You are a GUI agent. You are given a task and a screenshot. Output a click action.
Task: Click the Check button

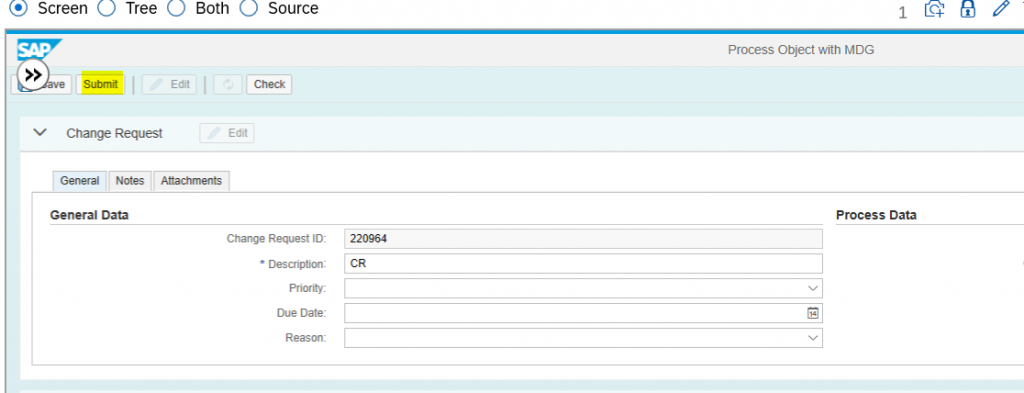click(x=269, y=84)
